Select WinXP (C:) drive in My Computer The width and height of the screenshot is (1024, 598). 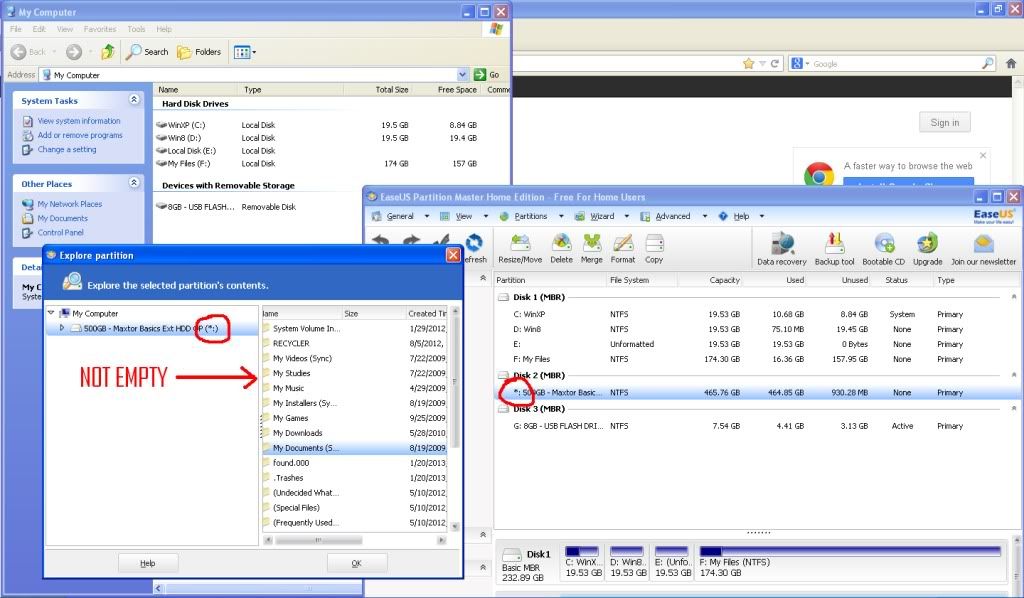point(181,125)
